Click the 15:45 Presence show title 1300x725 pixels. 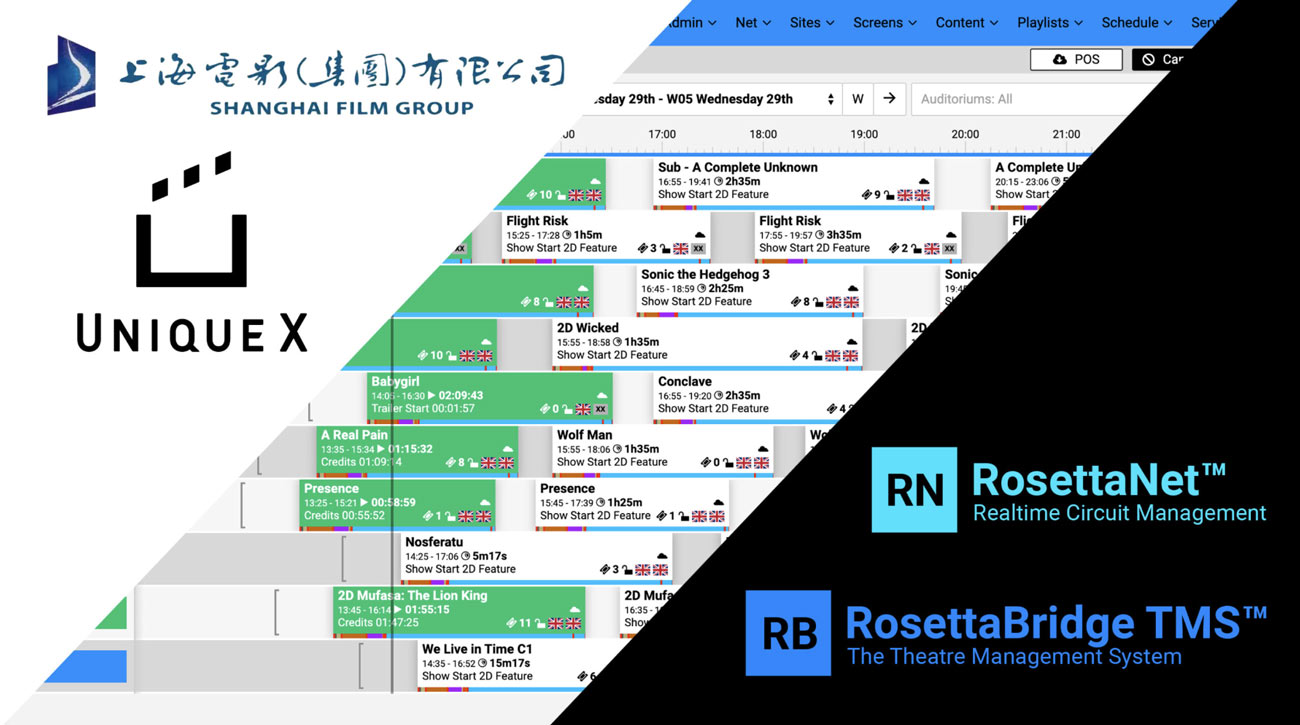click(568, 488)
